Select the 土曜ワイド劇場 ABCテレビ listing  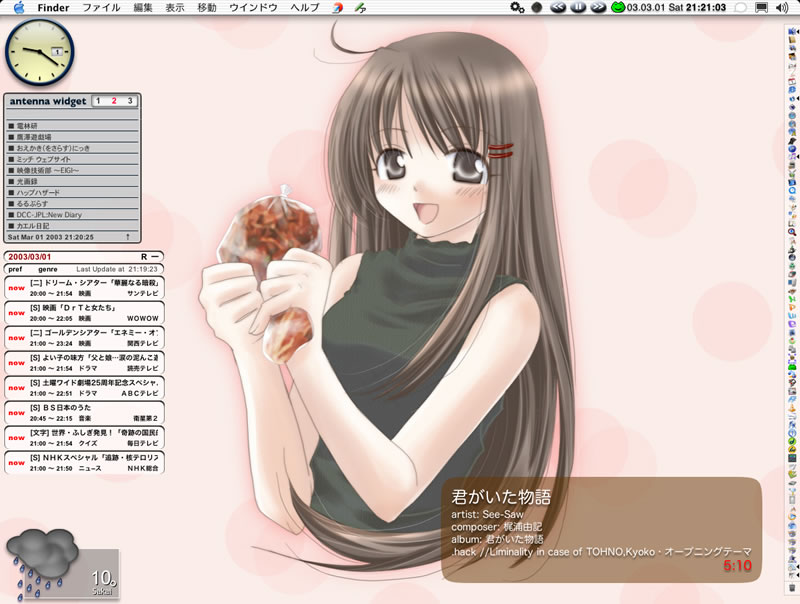tap(84, 388)
